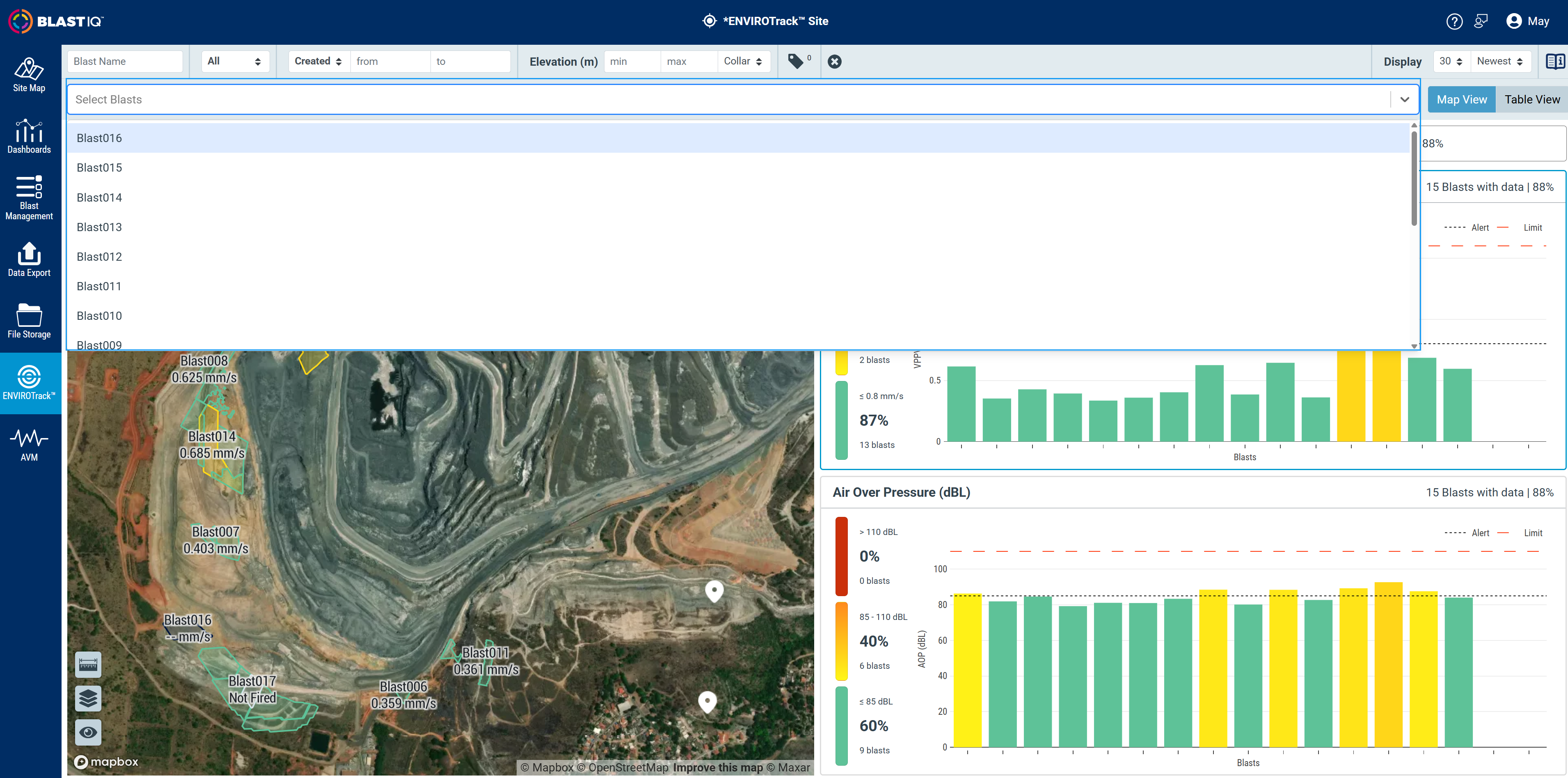Click the Blast Name input field
The image size is (1568, 778).
[x=125, y=62]
